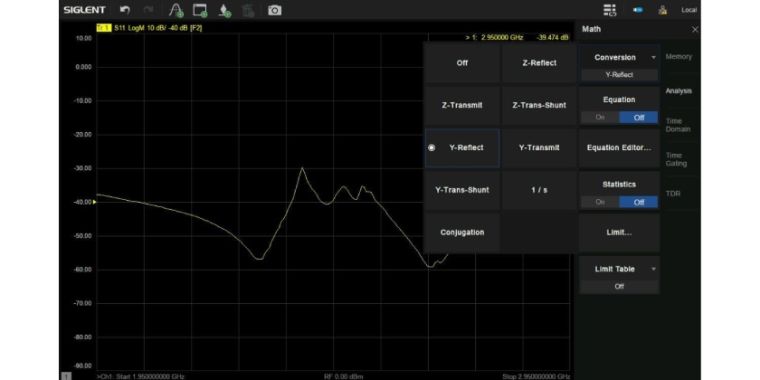760x380 pixels.
Task: Select Conjugation conversion
Action: (x=462, y=232)
